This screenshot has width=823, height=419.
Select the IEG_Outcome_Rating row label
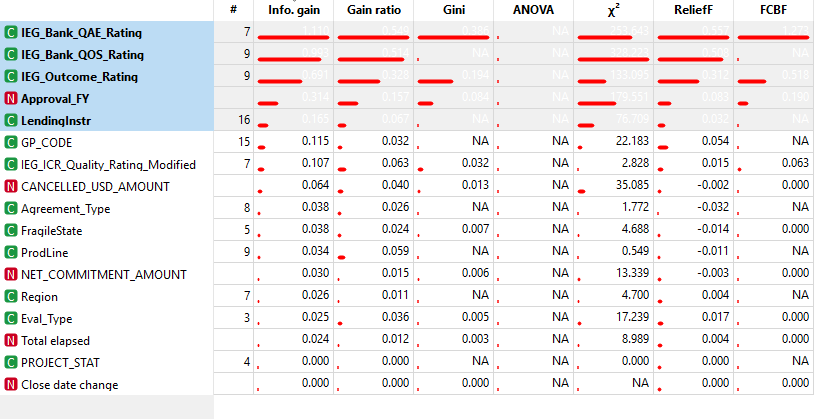coord(79,77)
